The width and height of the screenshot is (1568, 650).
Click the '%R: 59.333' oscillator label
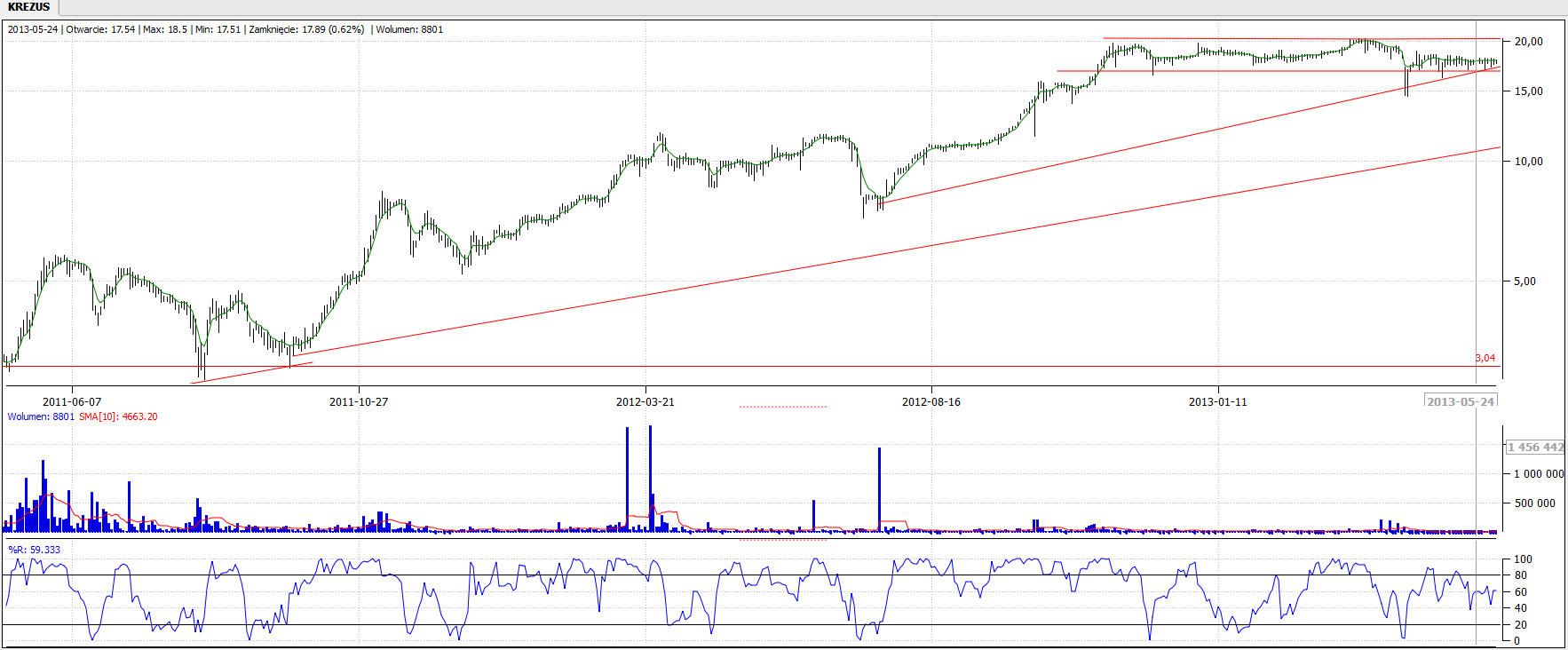tap(35, 550)
